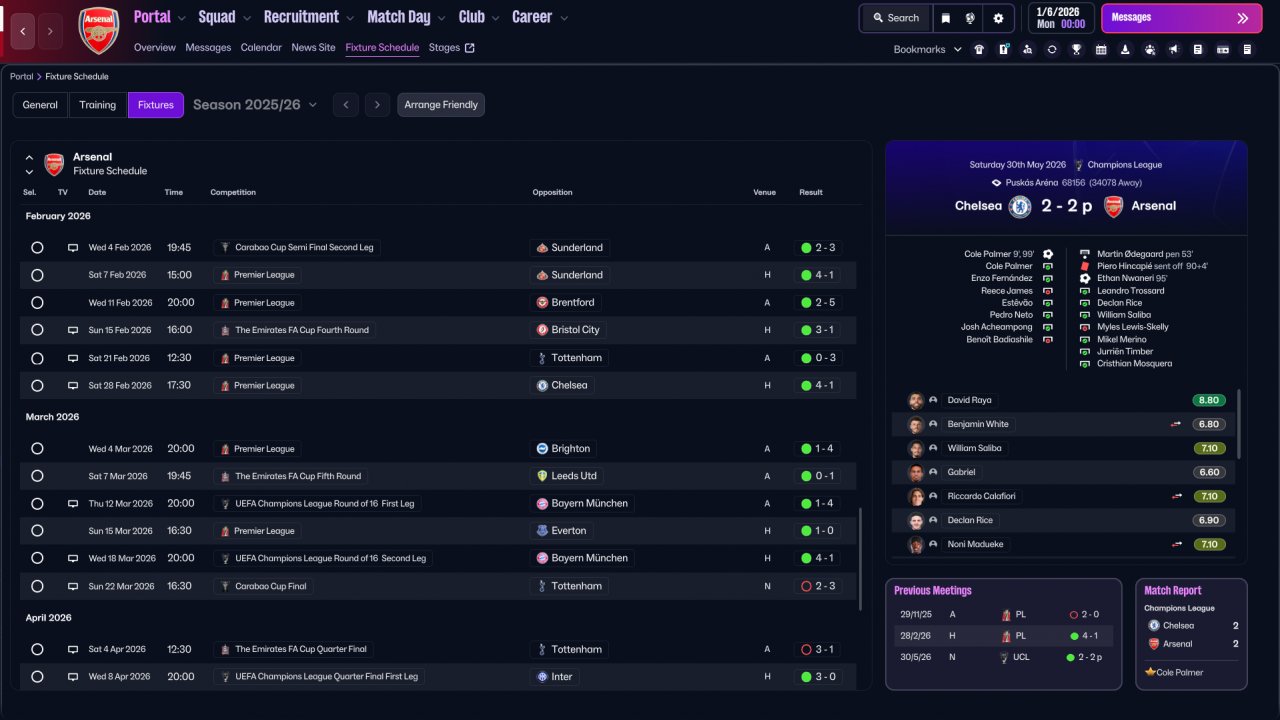The width and height of the screenshot is (1280, 720).
Task: Click the Arrange Friendly button
Action: coord(441,105)
